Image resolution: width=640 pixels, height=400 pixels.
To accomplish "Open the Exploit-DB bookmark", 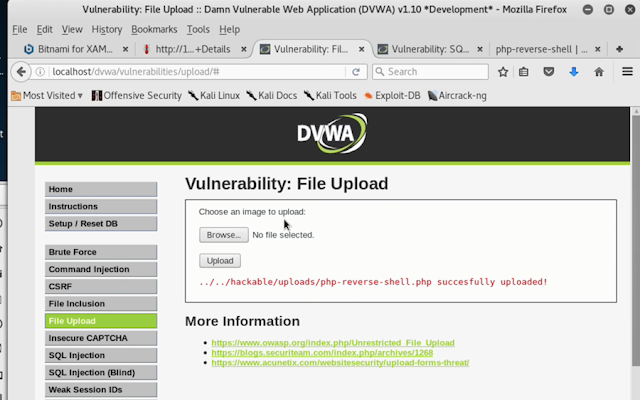I will coord(392,96).
